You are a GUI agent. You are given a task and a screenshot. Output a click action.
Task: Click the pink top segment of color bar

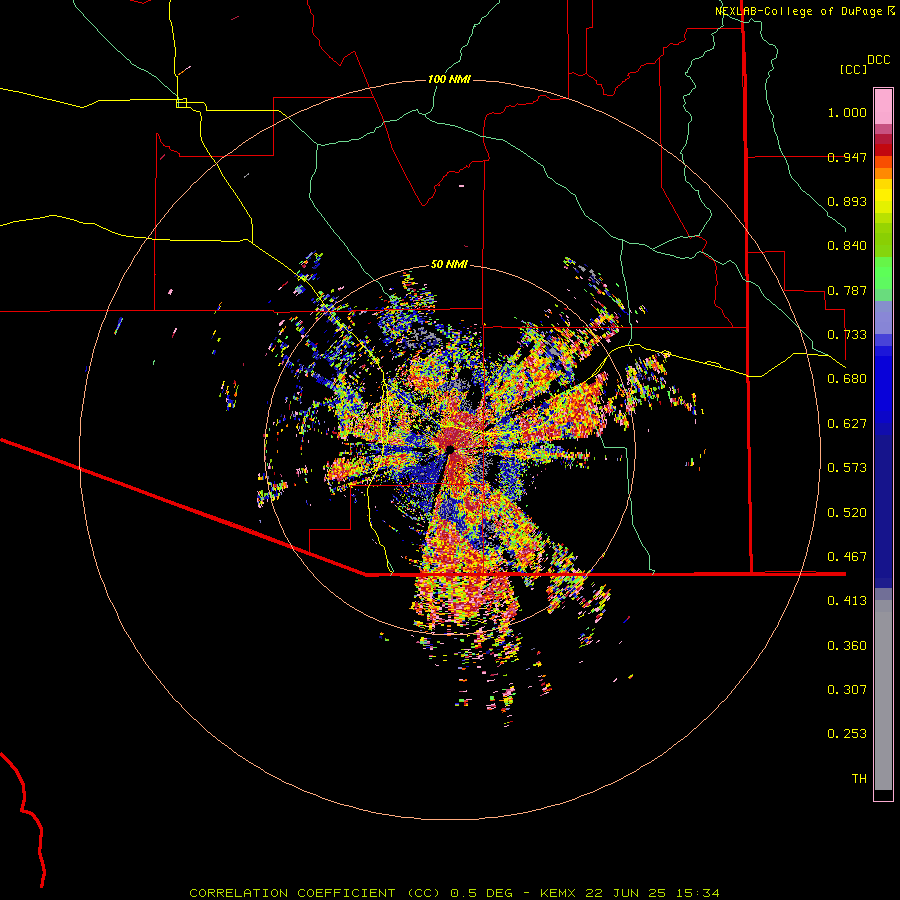(883, 106)
